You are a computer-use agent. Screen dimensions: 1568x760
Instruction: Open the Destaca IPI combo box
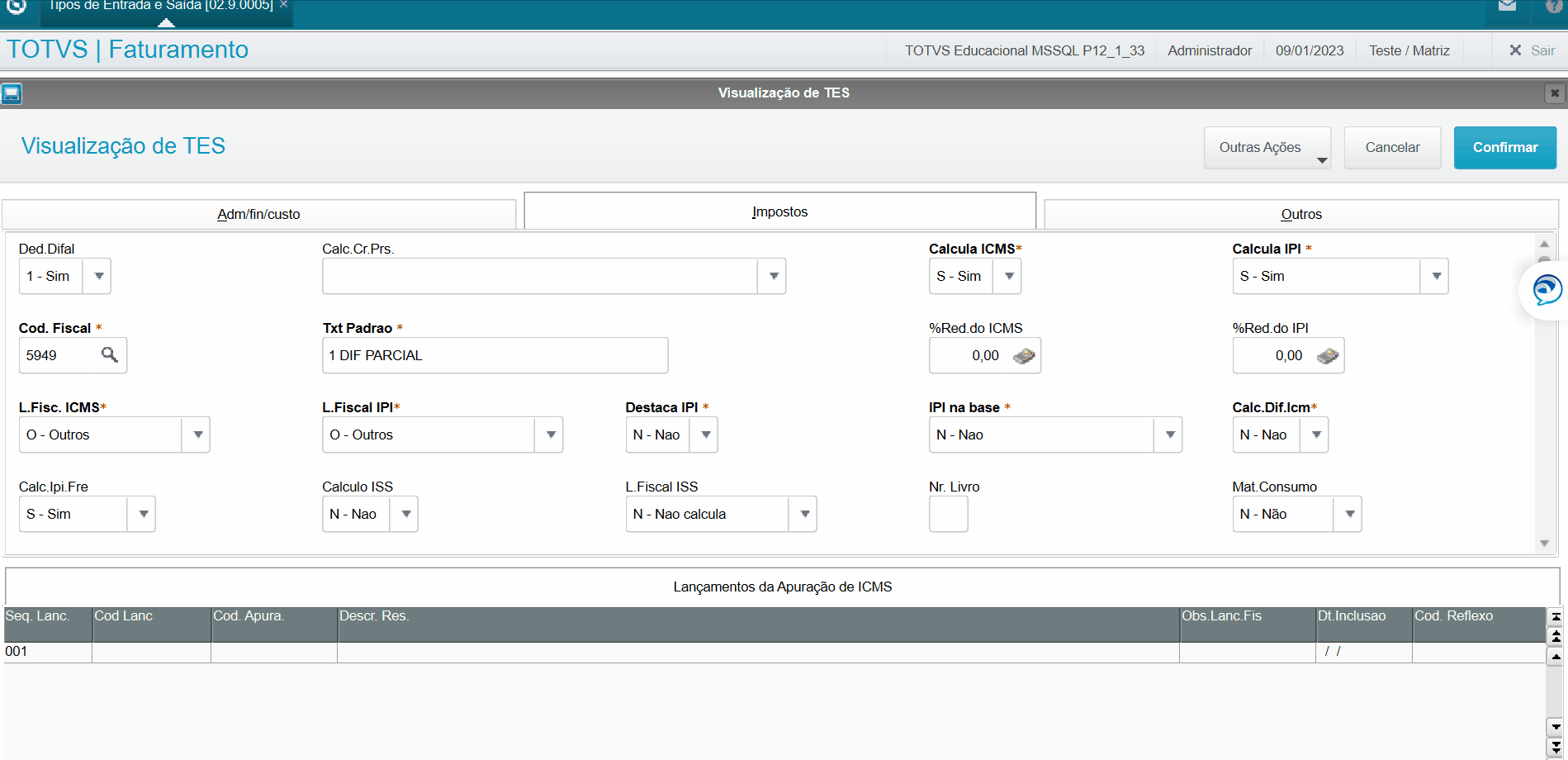coord(705,435)
